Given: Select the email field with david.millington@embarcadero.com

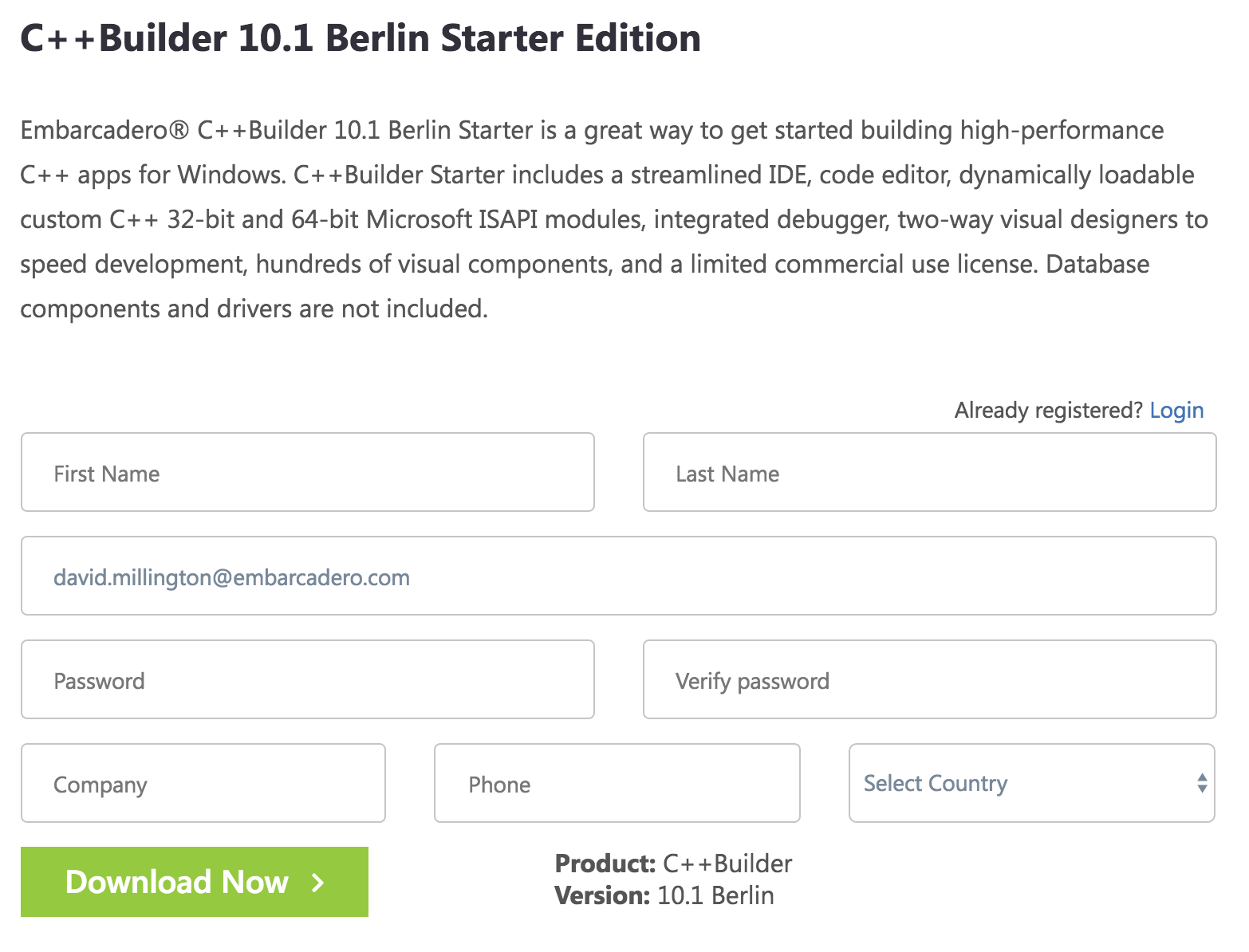Looking at the screenshot, I should click(x=619, y=576).
